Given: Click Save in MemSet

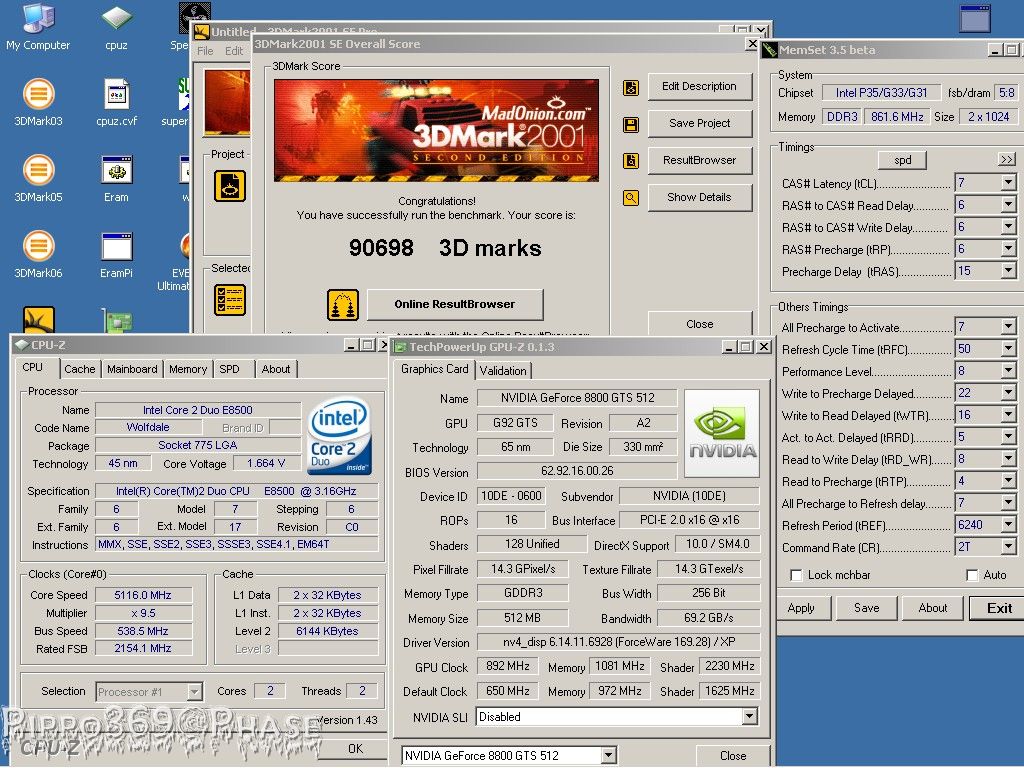Looking at the screenshot, I should (x=867, y=608).
